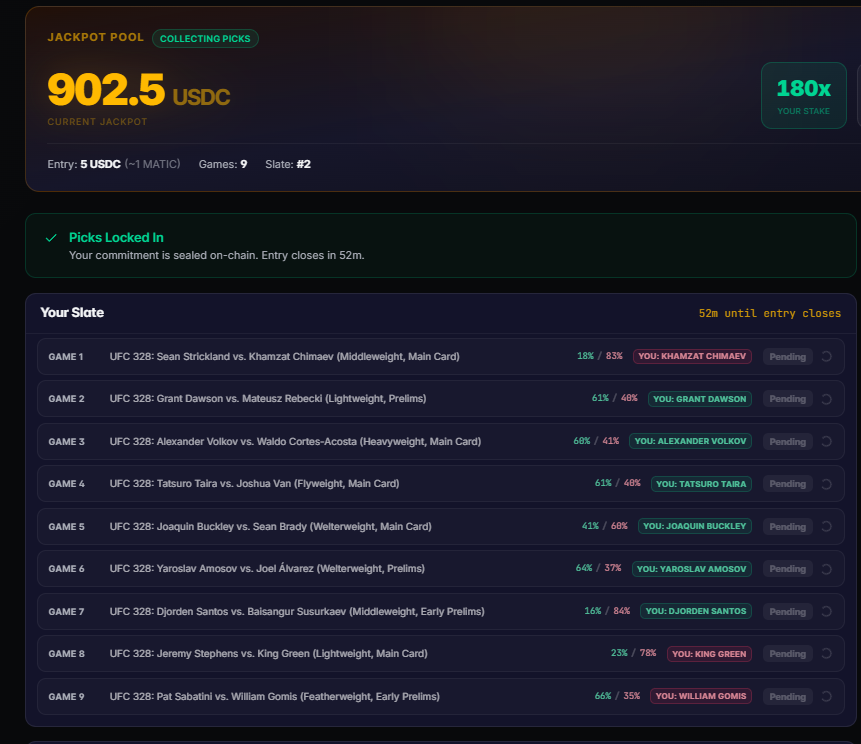861x744 pixels.
Task: Select the YOU: GRANT DAWSON pick badge
Action: [x=700, y=399]
